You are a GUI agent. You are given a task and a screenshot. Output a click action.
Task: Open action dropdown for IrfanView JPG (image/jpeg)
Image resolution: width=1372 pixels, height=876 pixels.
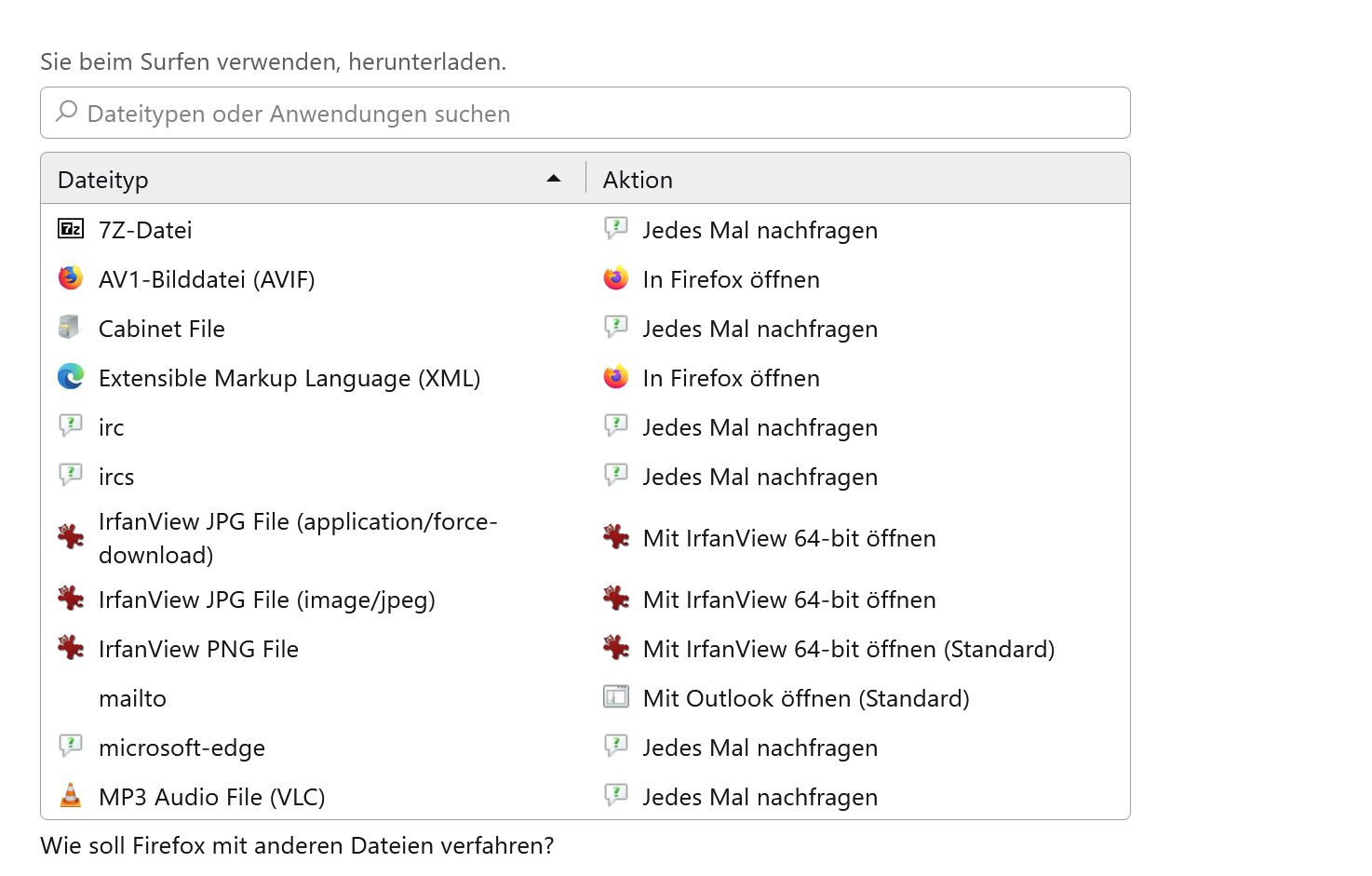788,600
